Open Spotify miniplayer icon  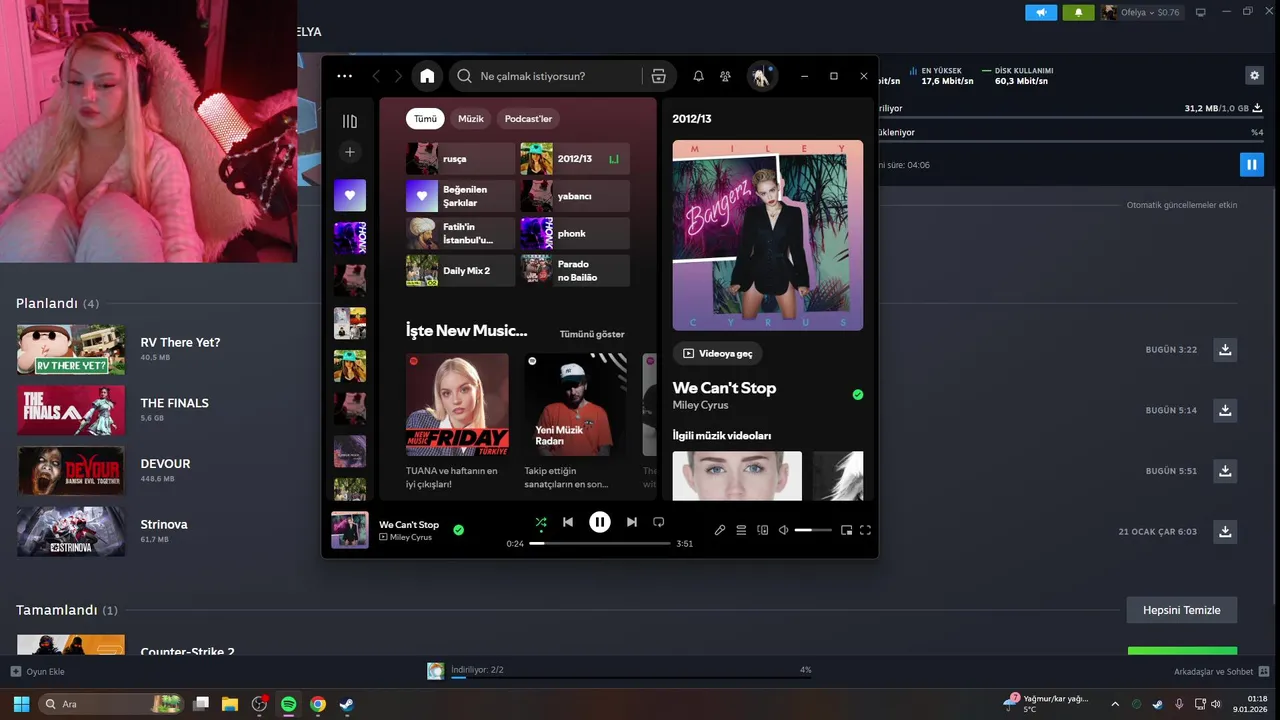point(846,530)
